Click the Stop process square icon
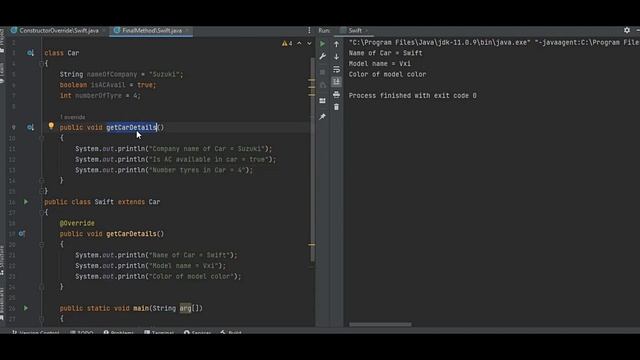This screenshot has height=360, width=640. click(x=322, y=72)
